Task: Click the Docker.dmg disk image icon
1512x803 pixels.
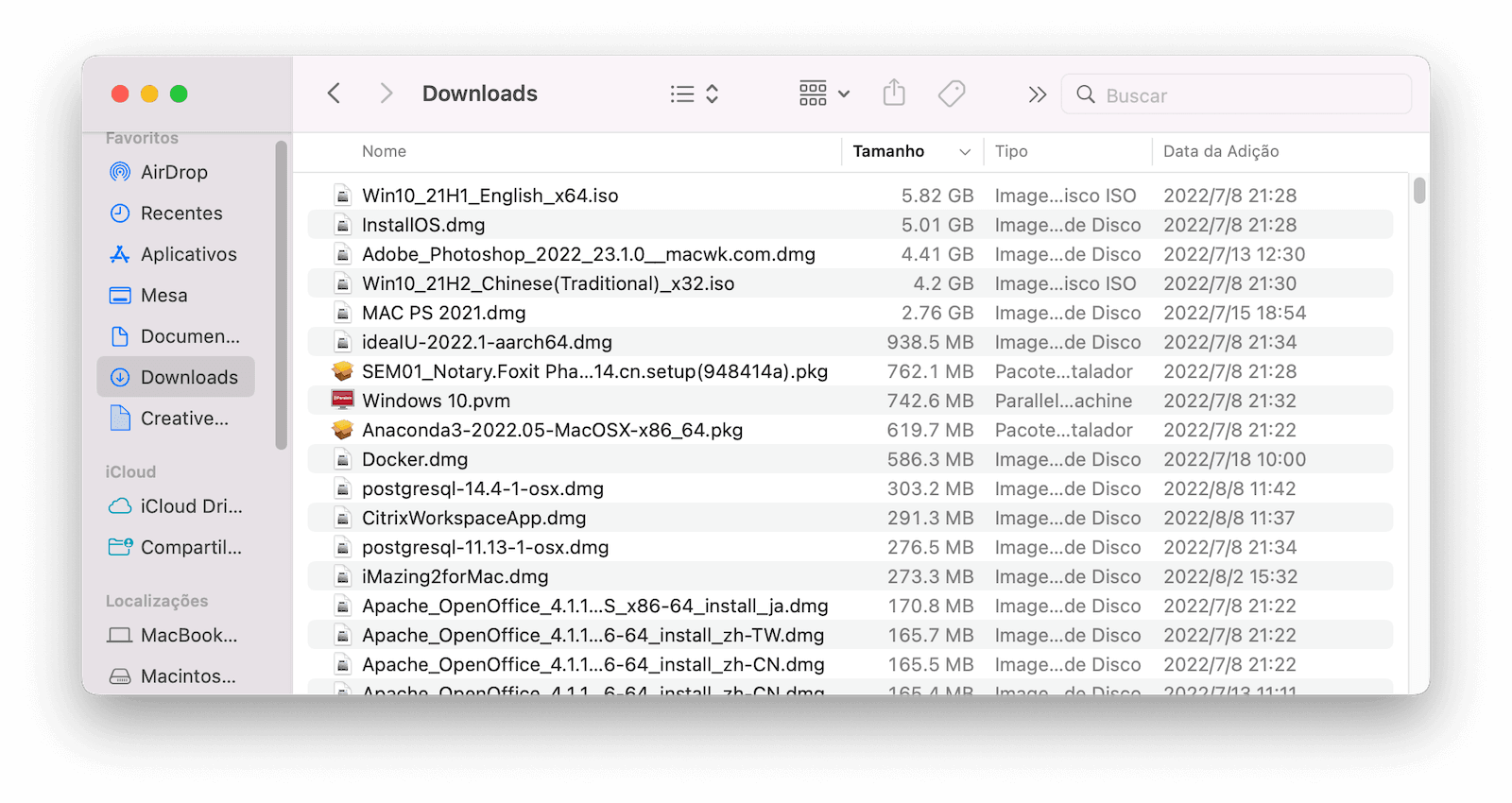Action: (342, 459)
